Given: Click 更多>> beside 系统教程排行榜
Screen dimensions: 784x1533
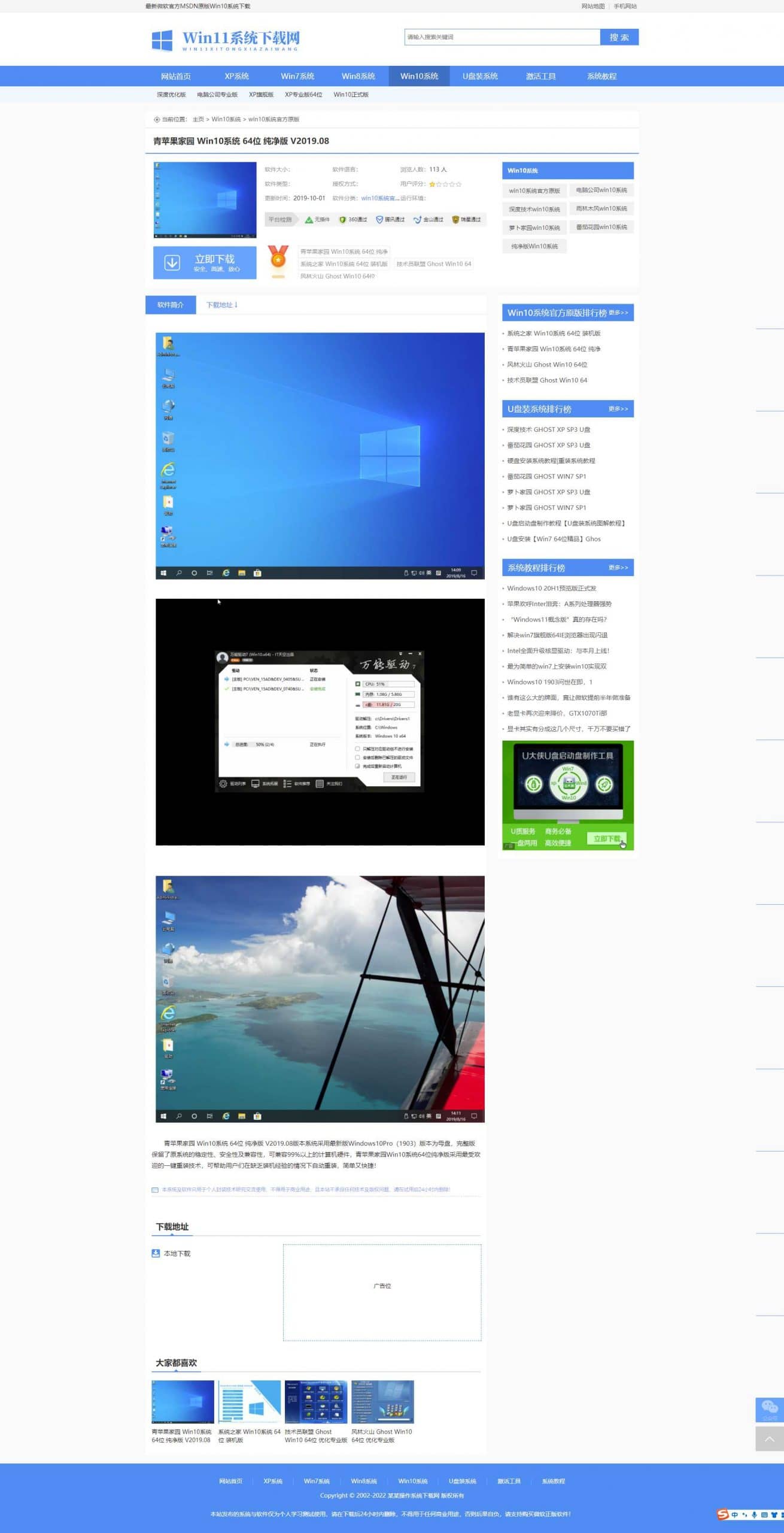Looking at the screenshot, I should click(x=618, y=568).
